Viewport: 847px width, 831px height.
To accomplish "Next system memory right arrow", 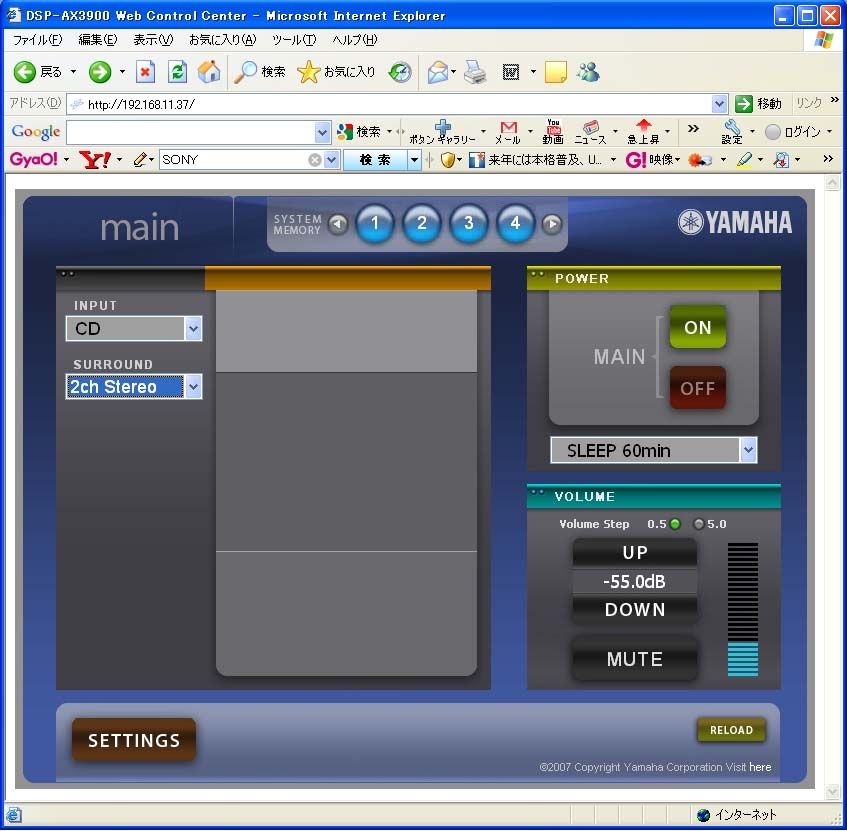I will point(552,224).
